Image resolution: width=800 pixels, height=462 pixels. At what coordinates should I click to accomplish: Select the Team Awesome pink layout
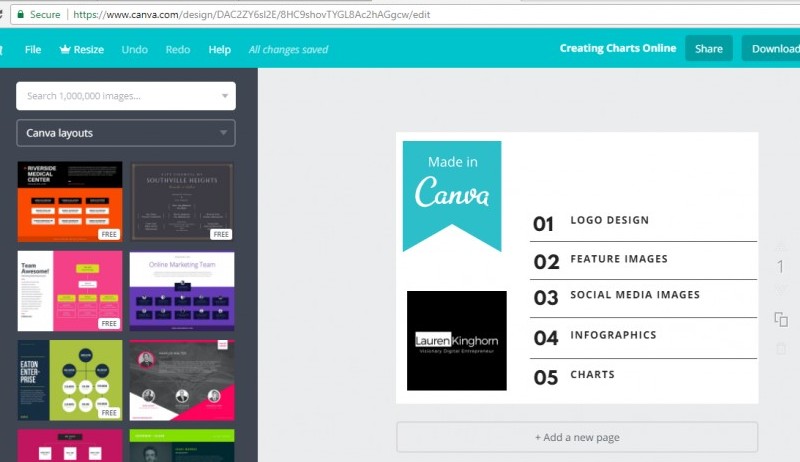70,291
